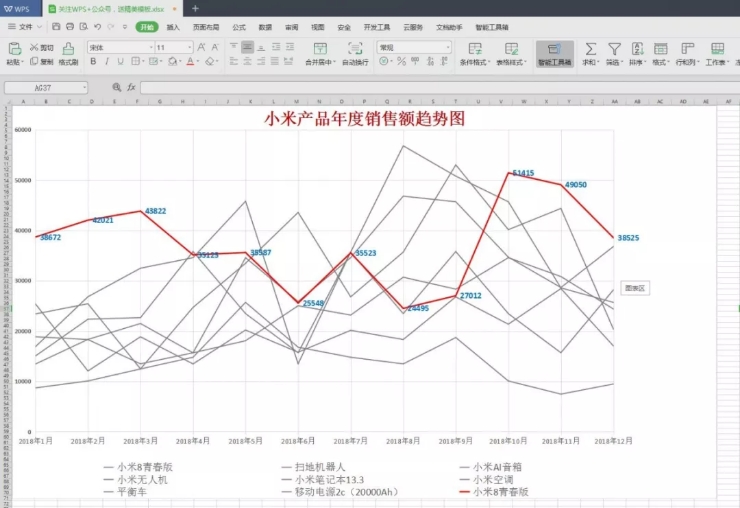Open the 插入 (Insert) ribbon tab
The image size is (740, 508).
[x=173, y=27]
